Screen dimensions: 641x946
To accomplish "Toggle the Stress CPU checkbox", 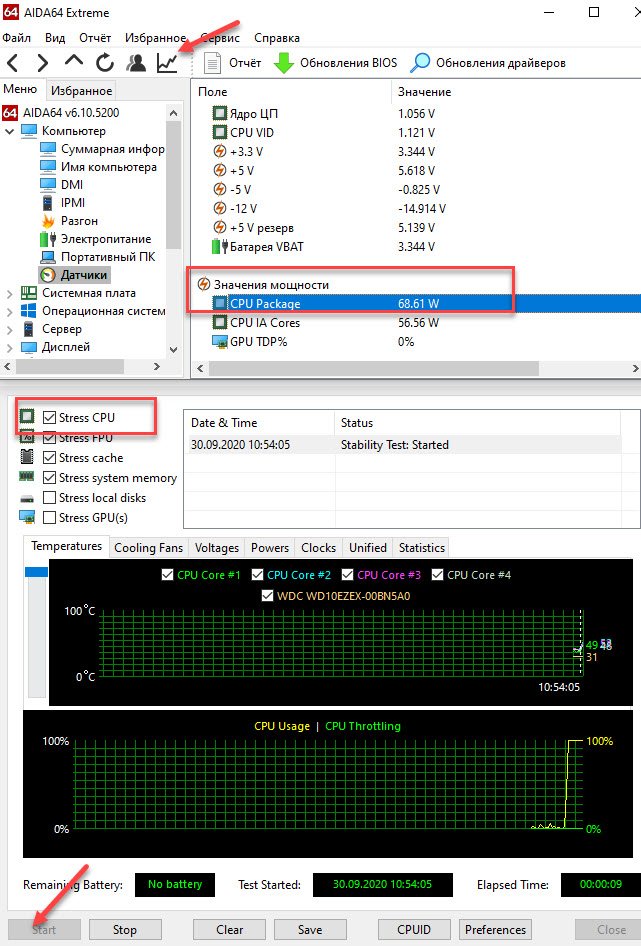I will point(49,417).
